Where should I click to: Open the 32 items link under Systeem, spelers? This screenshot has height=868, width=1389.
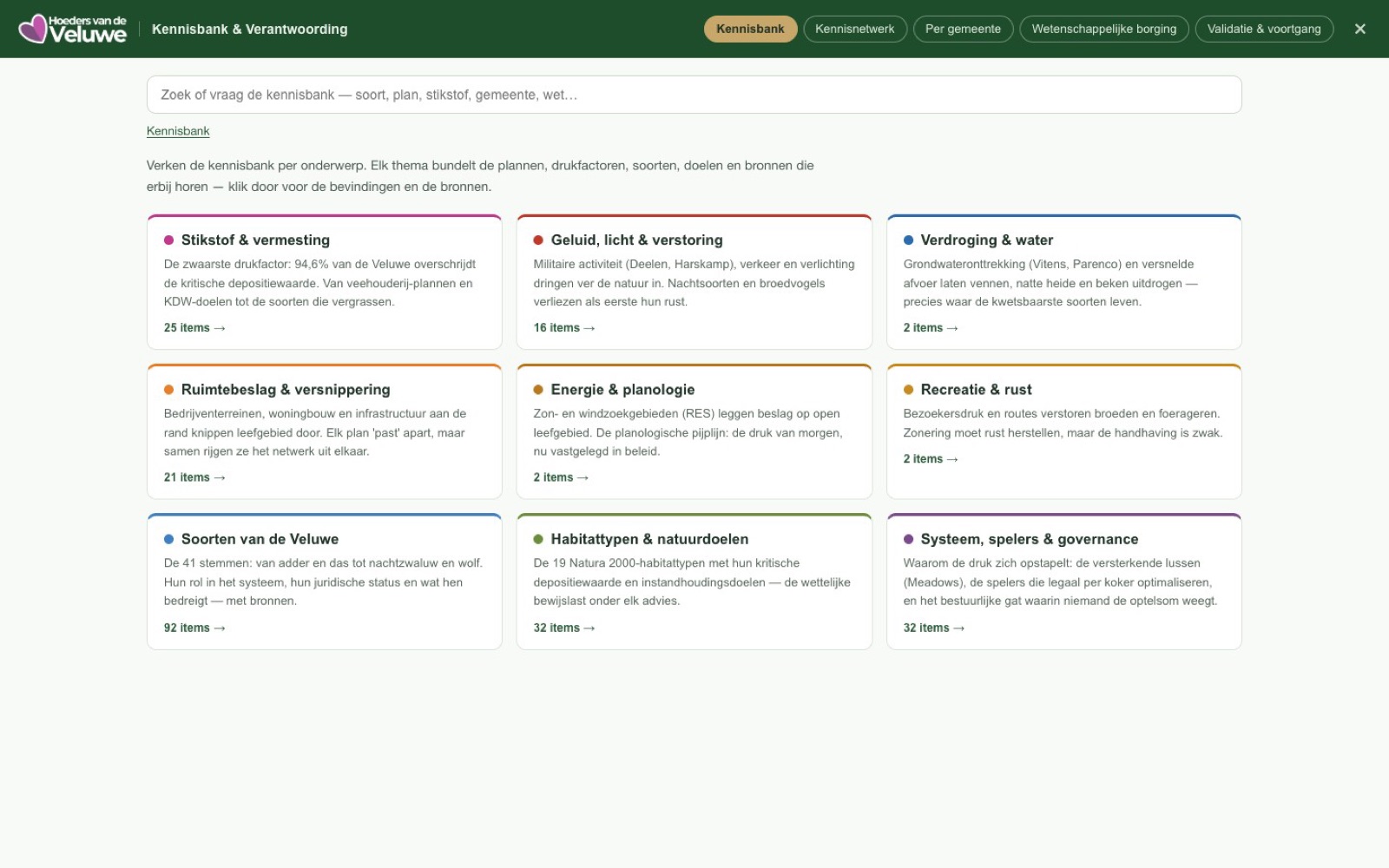tap(934, 628)
